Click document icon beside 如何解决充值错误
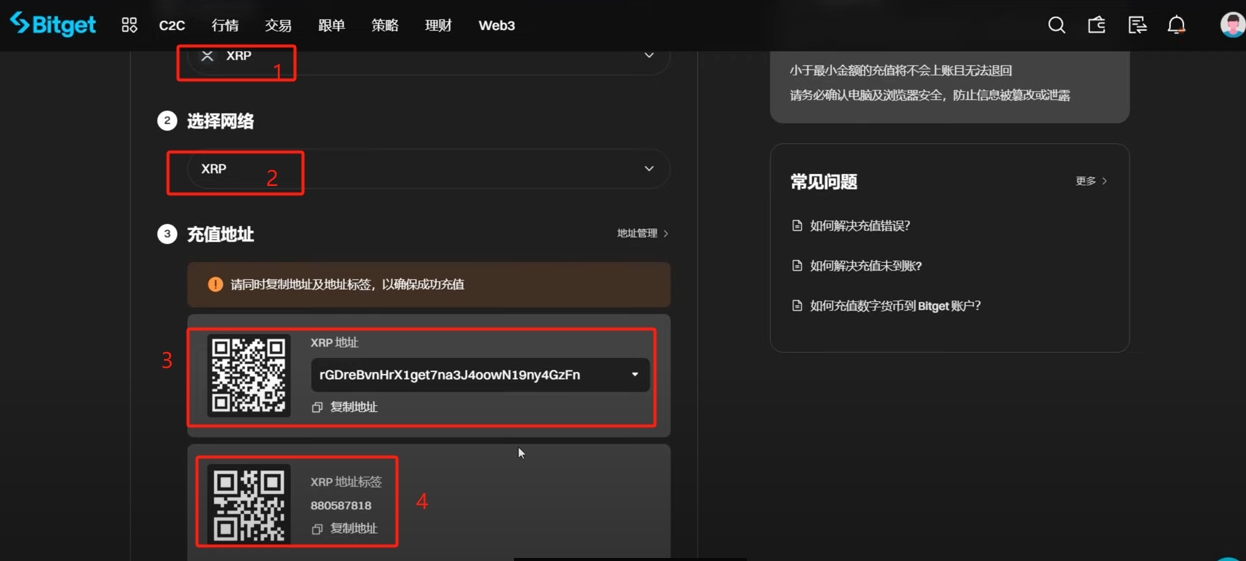 [x=797, y=226]
